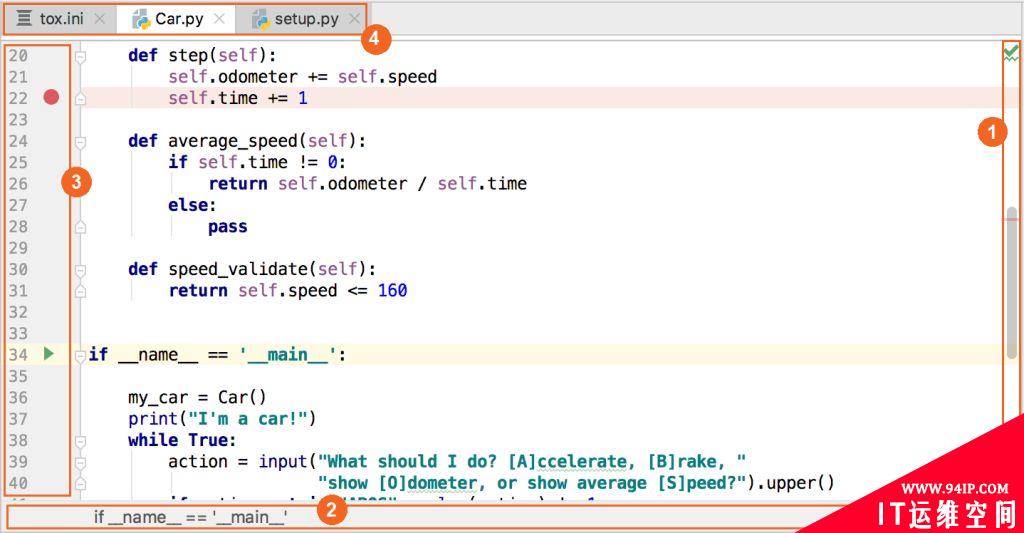This screenshot has width=1024, height=533.
Task: Click the tox.ini file type icon
Action: [x=24, y=18]
